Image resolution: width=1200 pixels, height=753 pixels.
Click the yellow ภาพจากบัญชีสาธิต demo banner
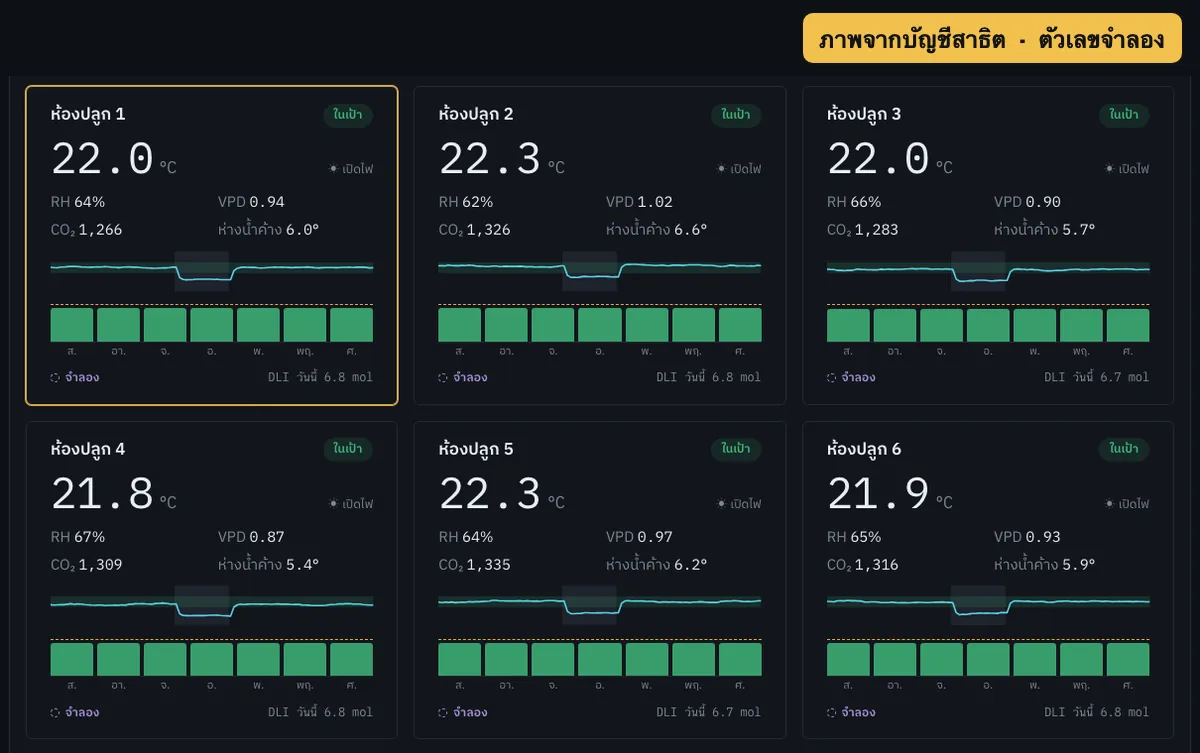click(992, 40)
